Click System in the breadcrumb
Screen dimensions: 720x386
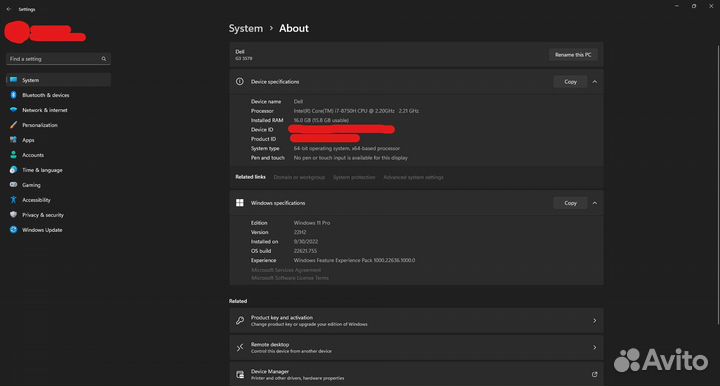246,28
